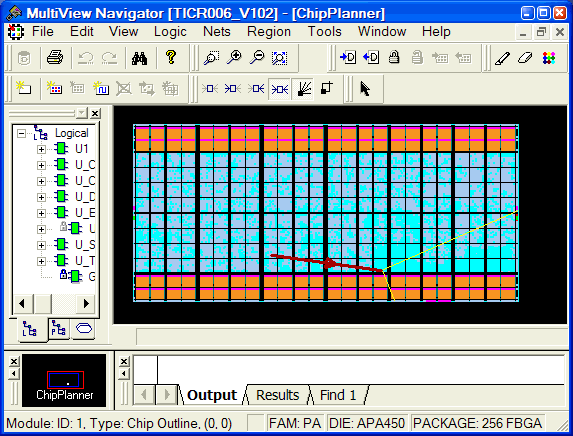Click the help question mark button
This screenshot has height=436, width=573.
pyautogui.click(x=171, y=57)
